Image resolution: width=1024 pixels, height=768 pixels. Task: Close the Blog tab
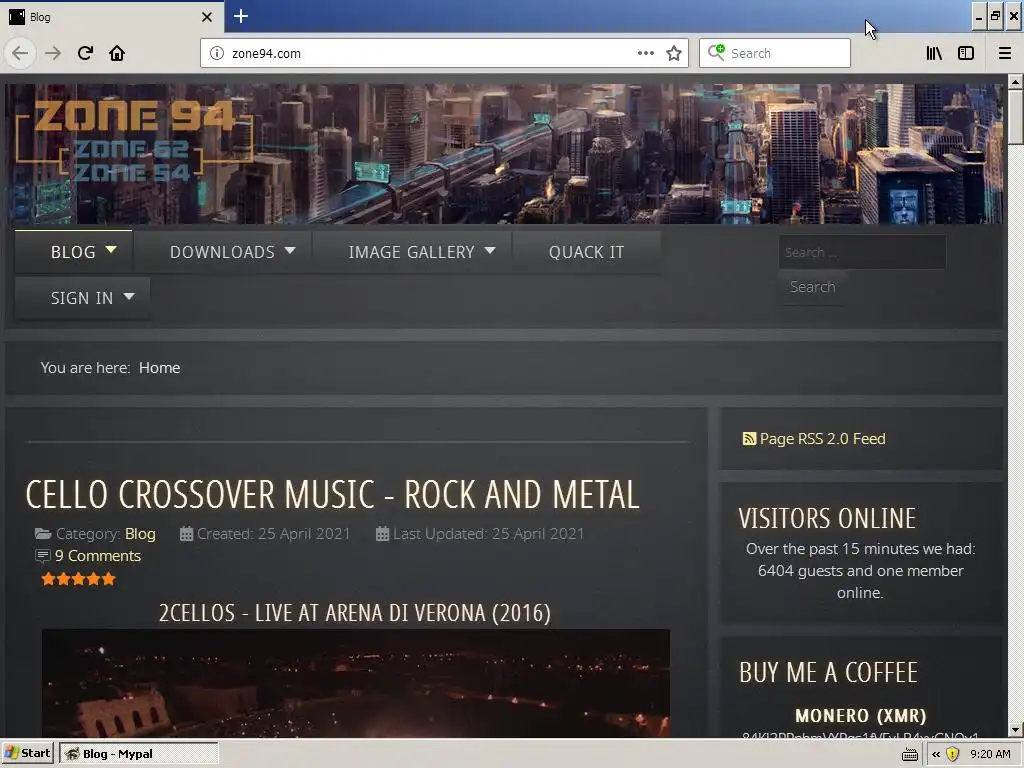206,17
